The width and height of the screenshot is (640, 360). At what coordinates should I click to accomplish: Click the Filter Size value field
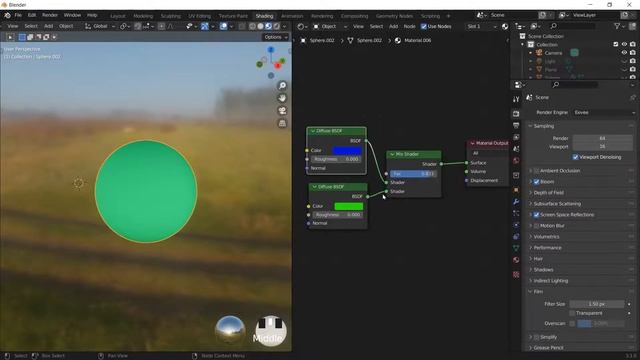tap(597, 304)
